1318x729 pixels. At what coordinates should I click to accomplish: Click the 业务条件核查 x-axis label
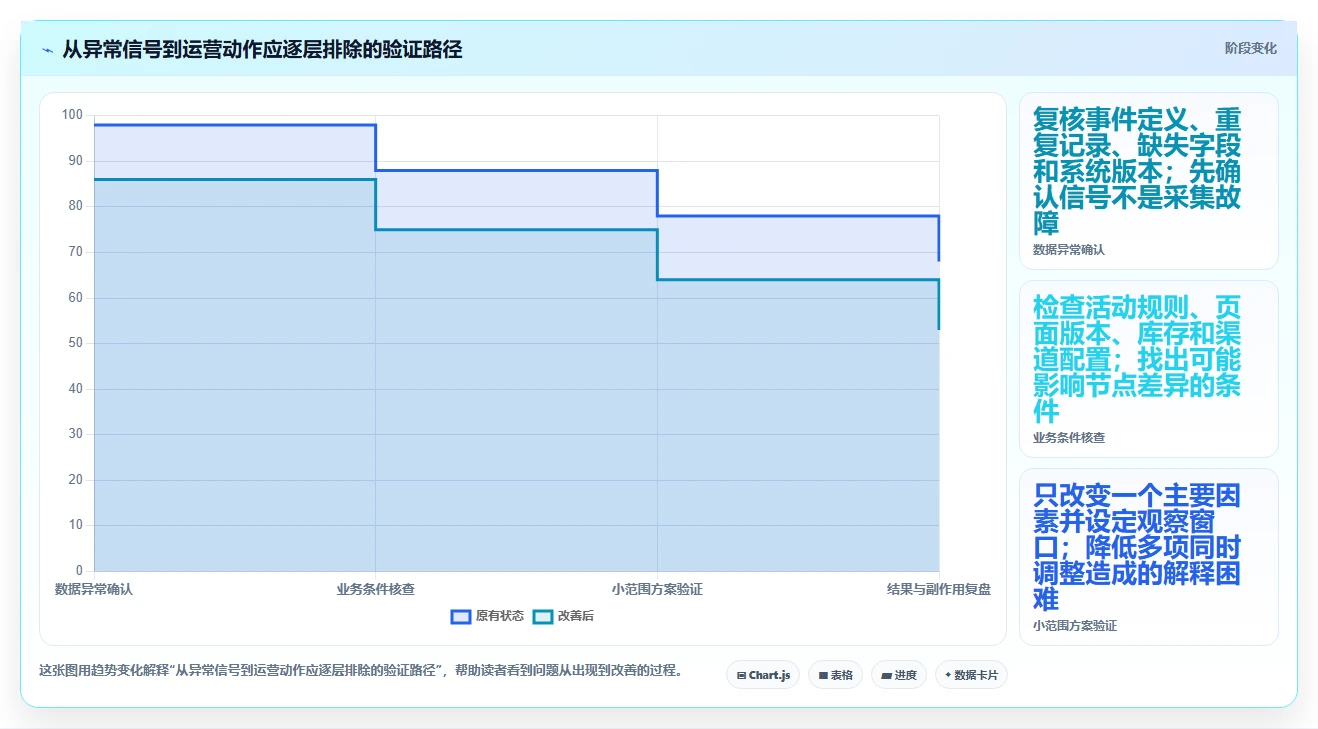point(376,589)
